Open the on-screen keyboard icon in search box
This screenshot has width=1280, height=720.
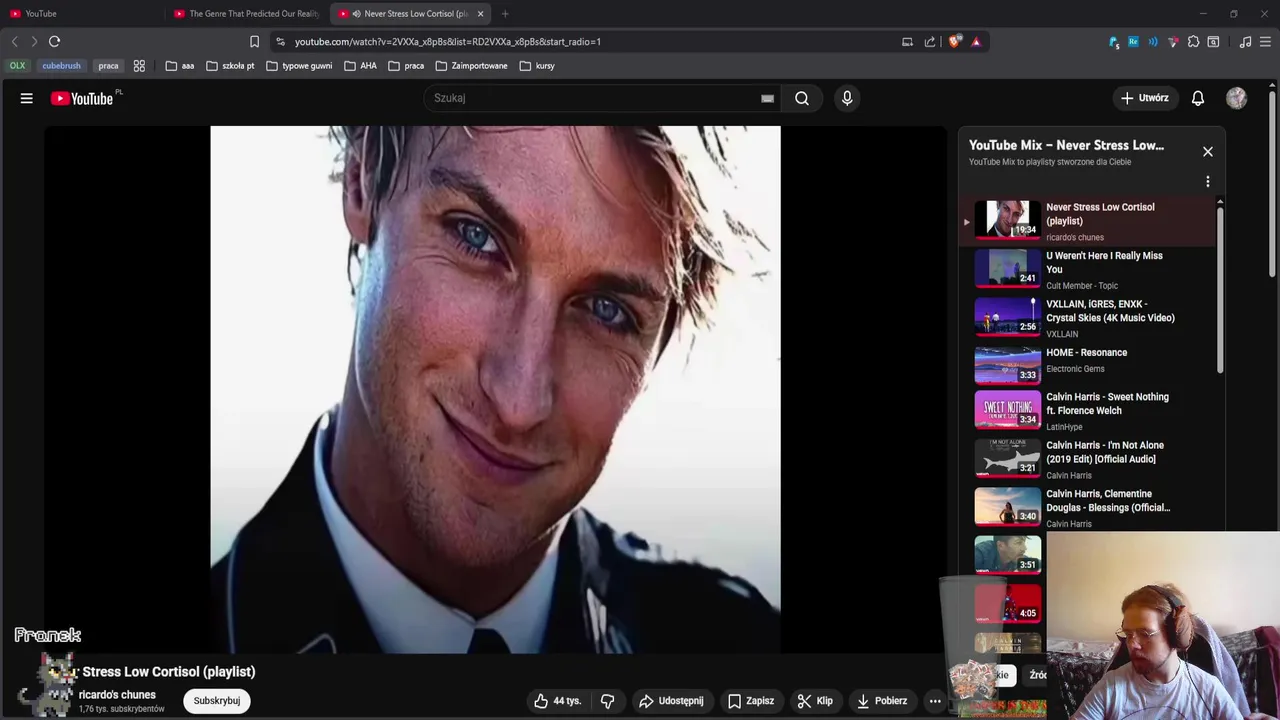(767, 98)
